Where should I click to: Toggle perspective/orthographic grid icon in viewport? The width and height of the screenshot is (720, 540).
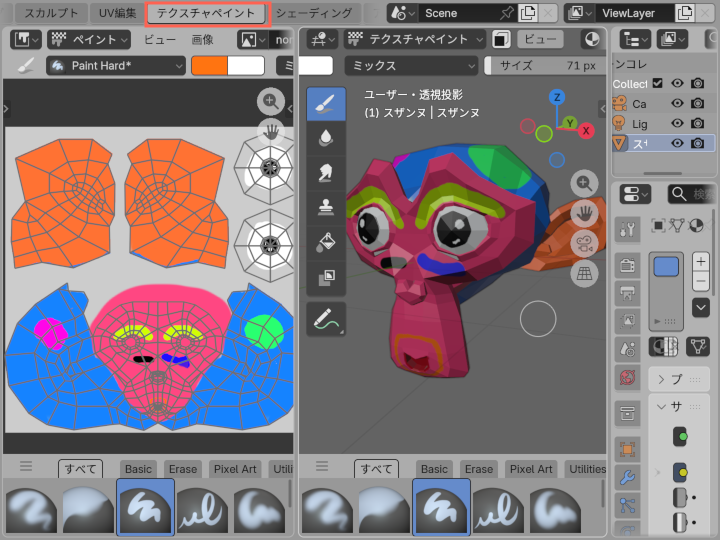click(x=584, y=274)
